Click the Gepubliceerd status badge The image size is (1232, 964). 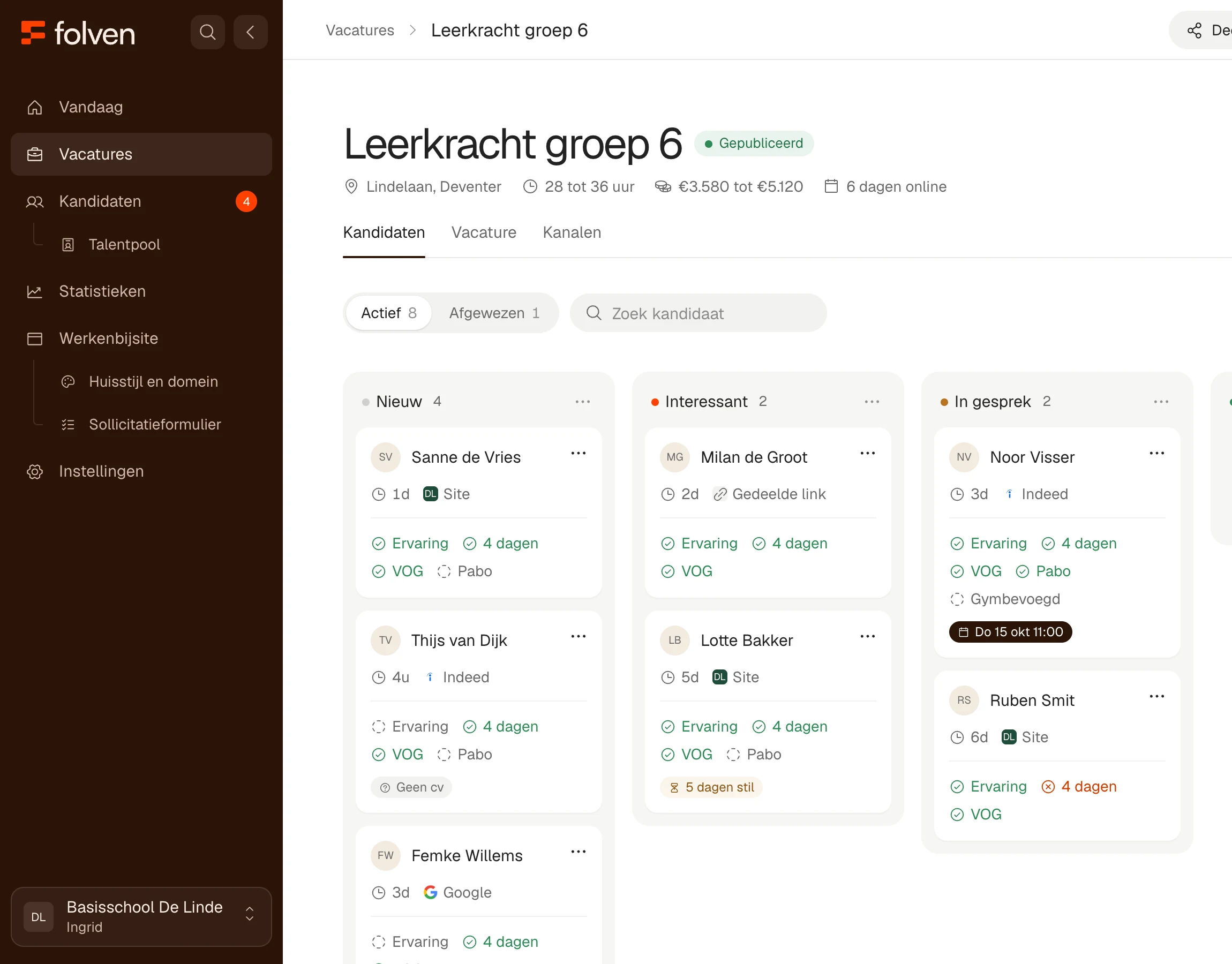pyautogui.click(x=754, y=144)
